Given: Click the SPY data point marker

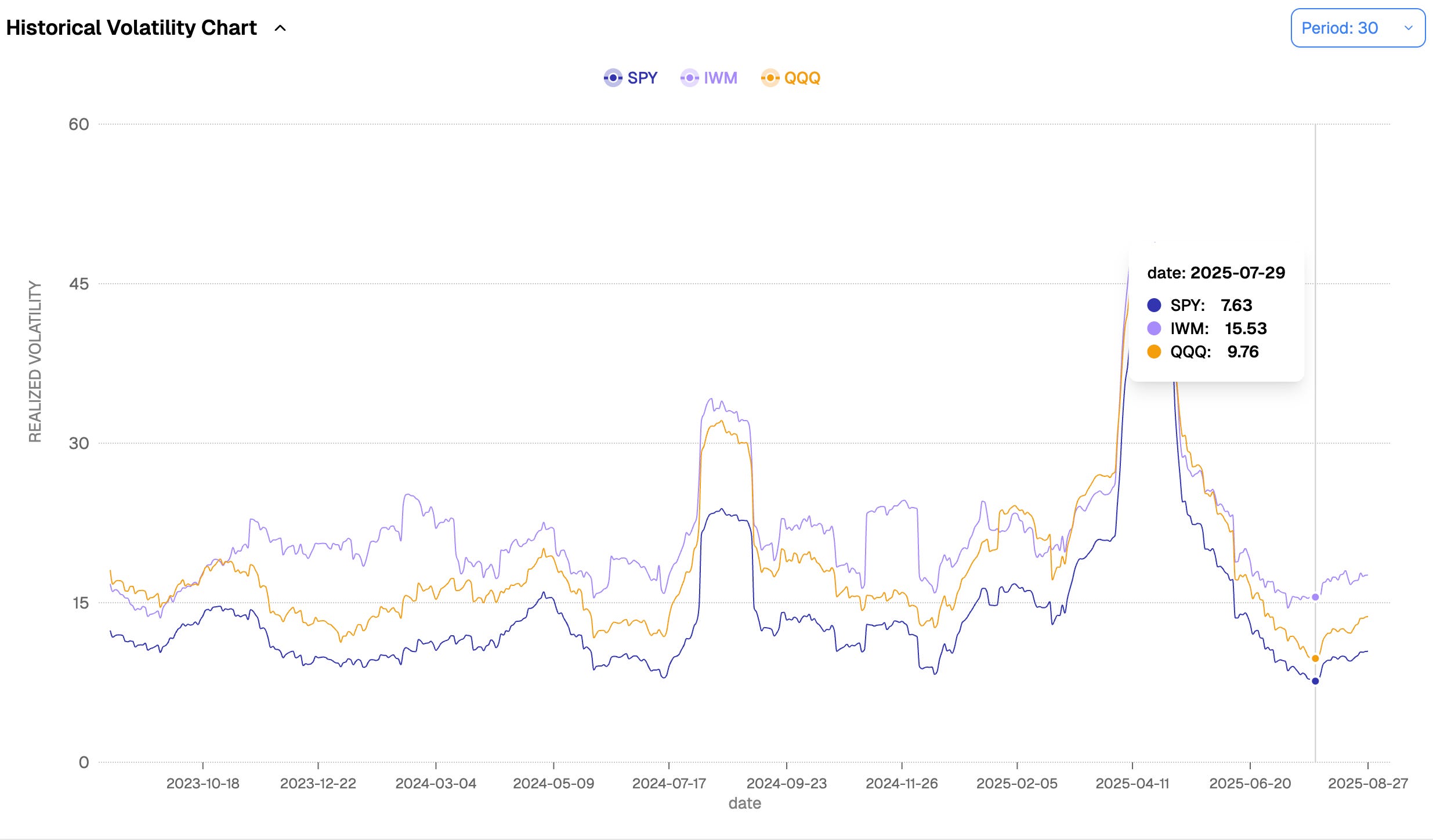Looking at the screenshot, I should (x=1315, y=681).
